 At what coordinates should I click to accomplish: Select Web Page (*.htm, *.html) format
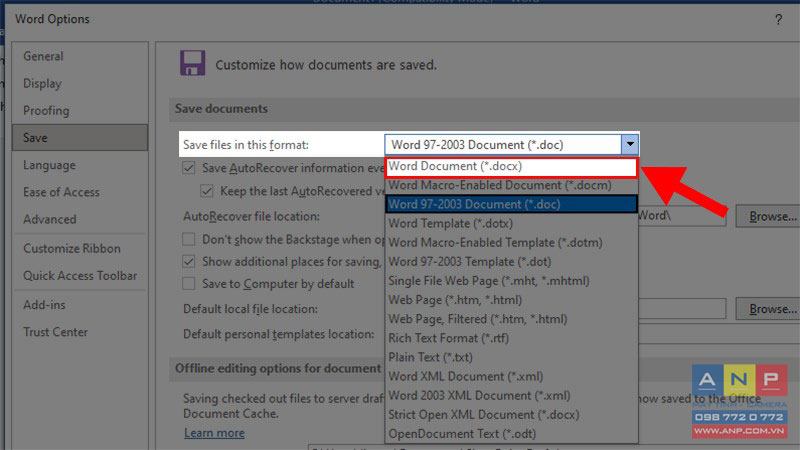click(512, 300)
